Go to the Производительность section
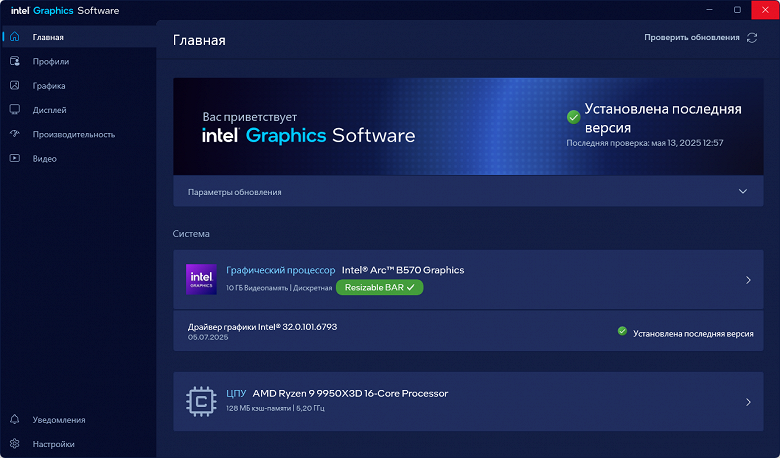780x458 pixels. click(x=74, y=134)
